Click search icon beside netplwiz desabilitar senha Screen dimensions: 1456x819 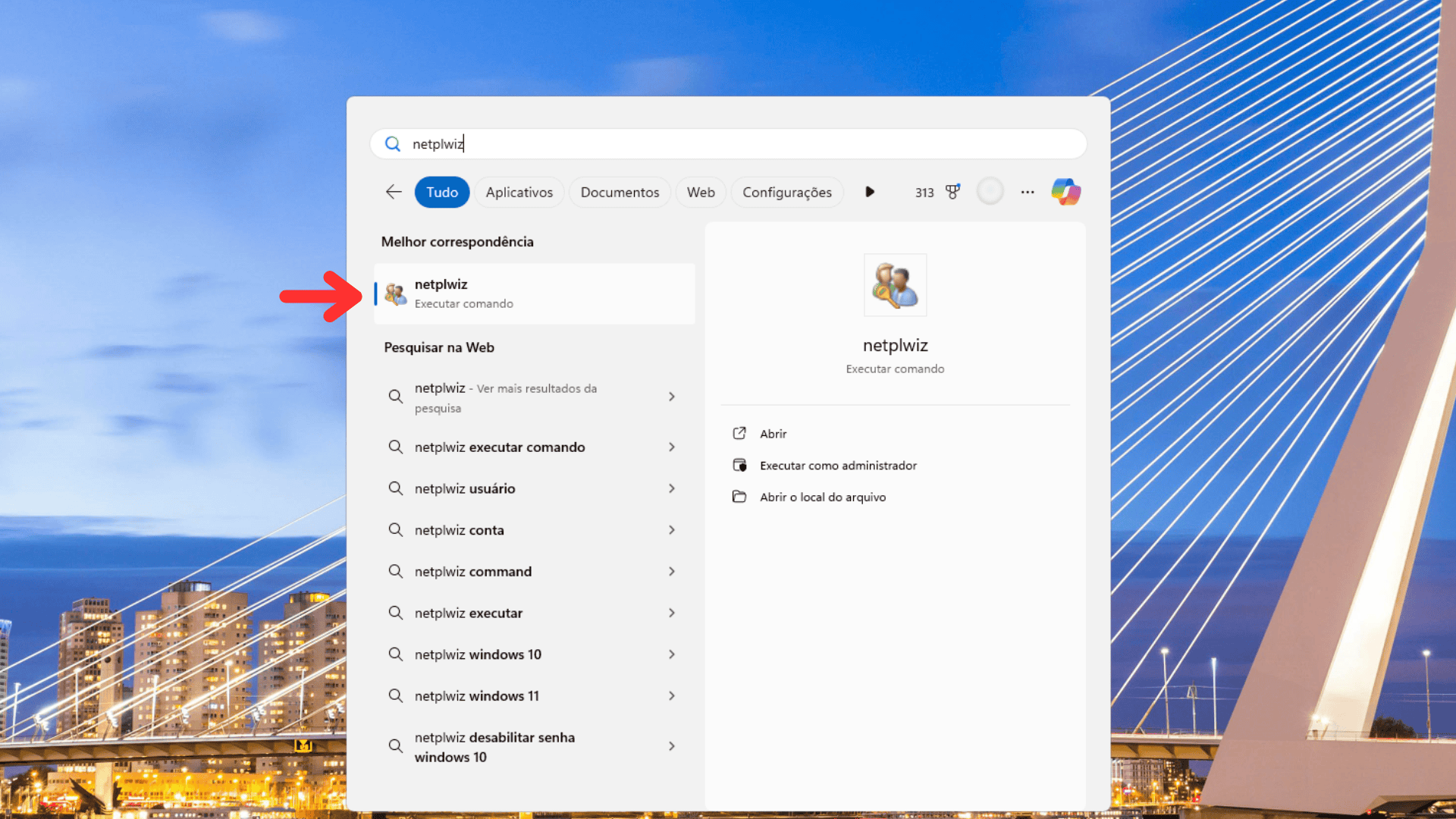[x=396, y=746]
